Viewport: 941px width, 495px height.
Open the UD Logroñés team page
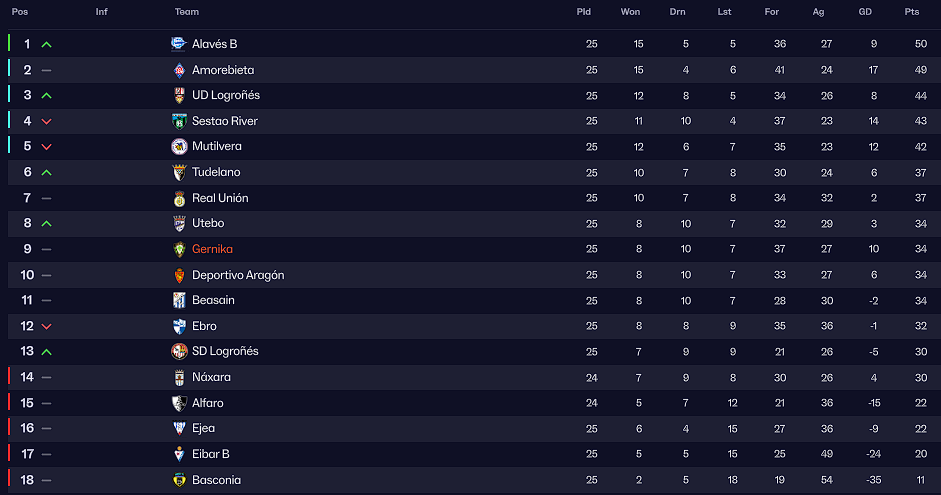pyautogui.click(x=226, y=95)
